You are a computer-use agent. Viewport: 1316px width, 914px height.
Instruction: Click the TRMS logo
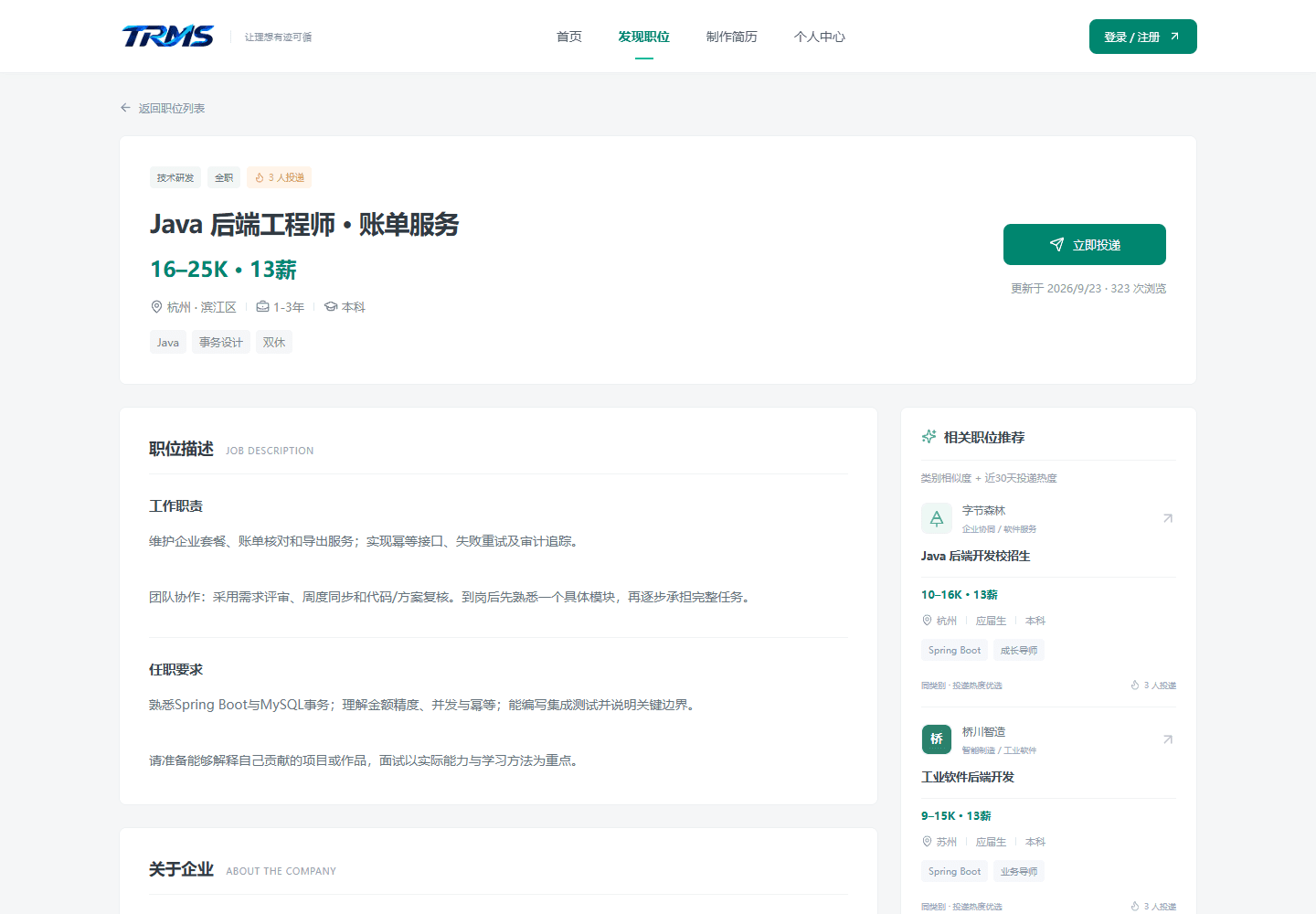(x=168, y=37)
